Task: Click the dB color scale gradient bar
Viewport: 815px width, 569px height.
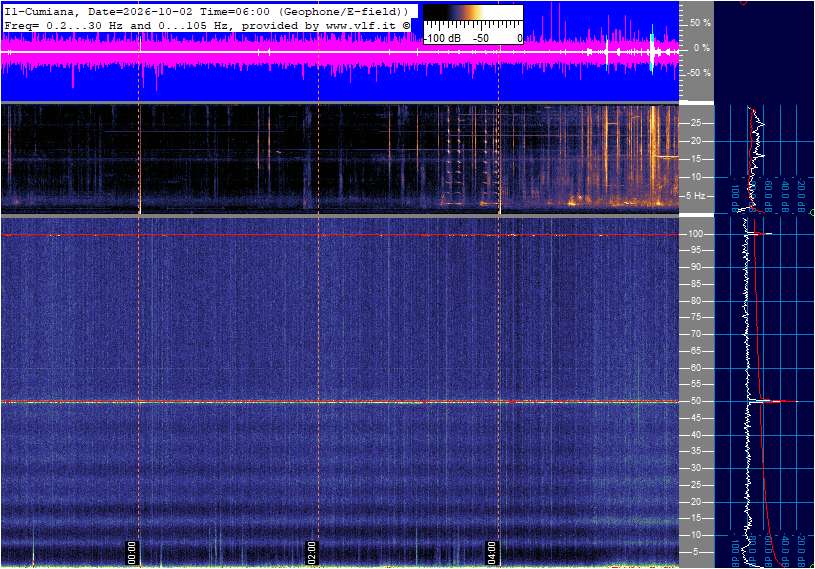Action: pyautogui.click(x=472, y=12)
